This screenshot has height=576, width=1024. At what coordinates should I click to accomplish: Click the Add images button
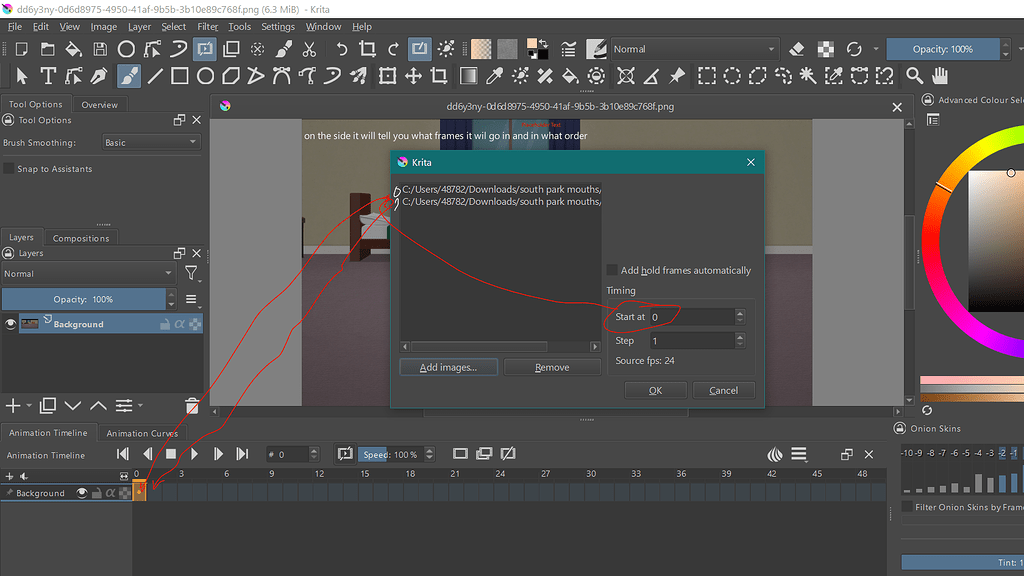click(x=448, y=367)
